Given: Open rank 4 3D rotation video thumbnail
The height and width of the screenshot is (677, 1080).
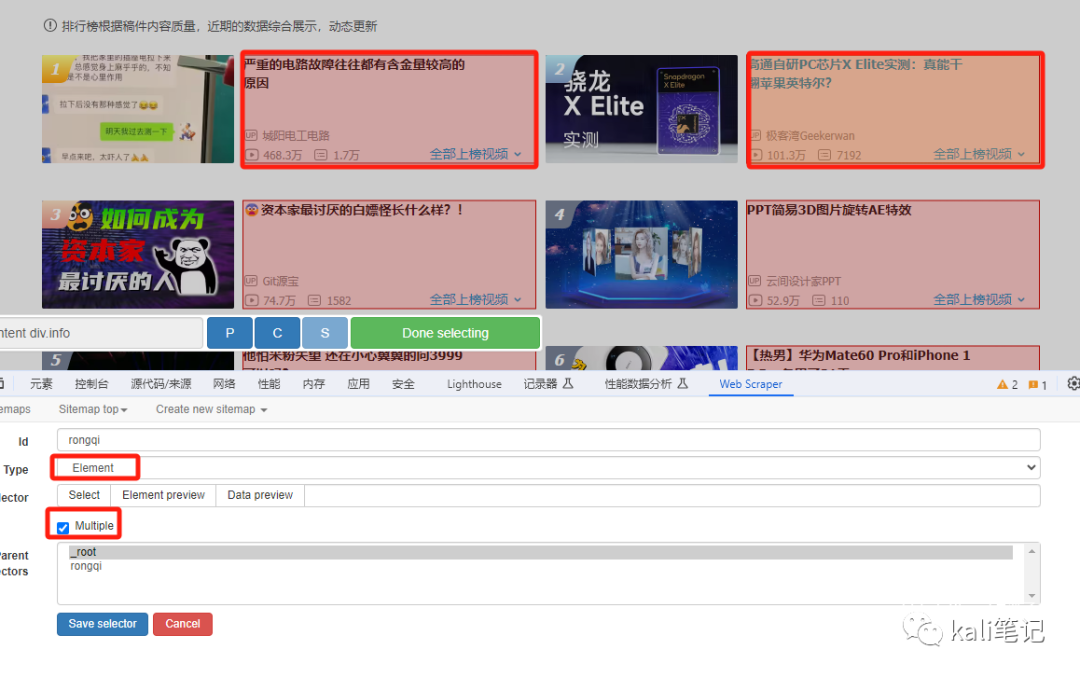Looking at the screenshot, I should coord(641,254).
